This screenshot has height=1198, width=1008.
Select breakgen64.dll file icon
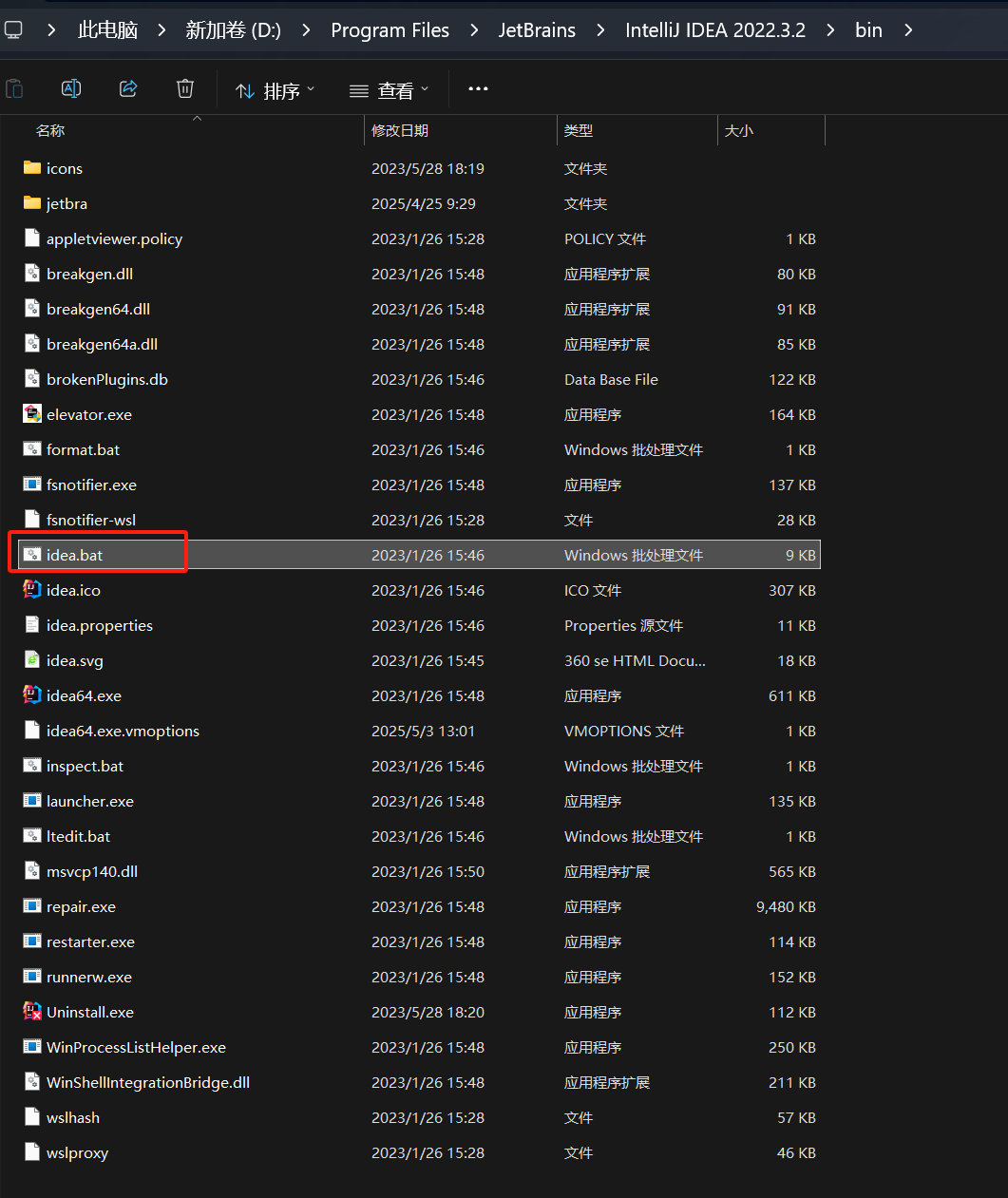tap(32, 309)
